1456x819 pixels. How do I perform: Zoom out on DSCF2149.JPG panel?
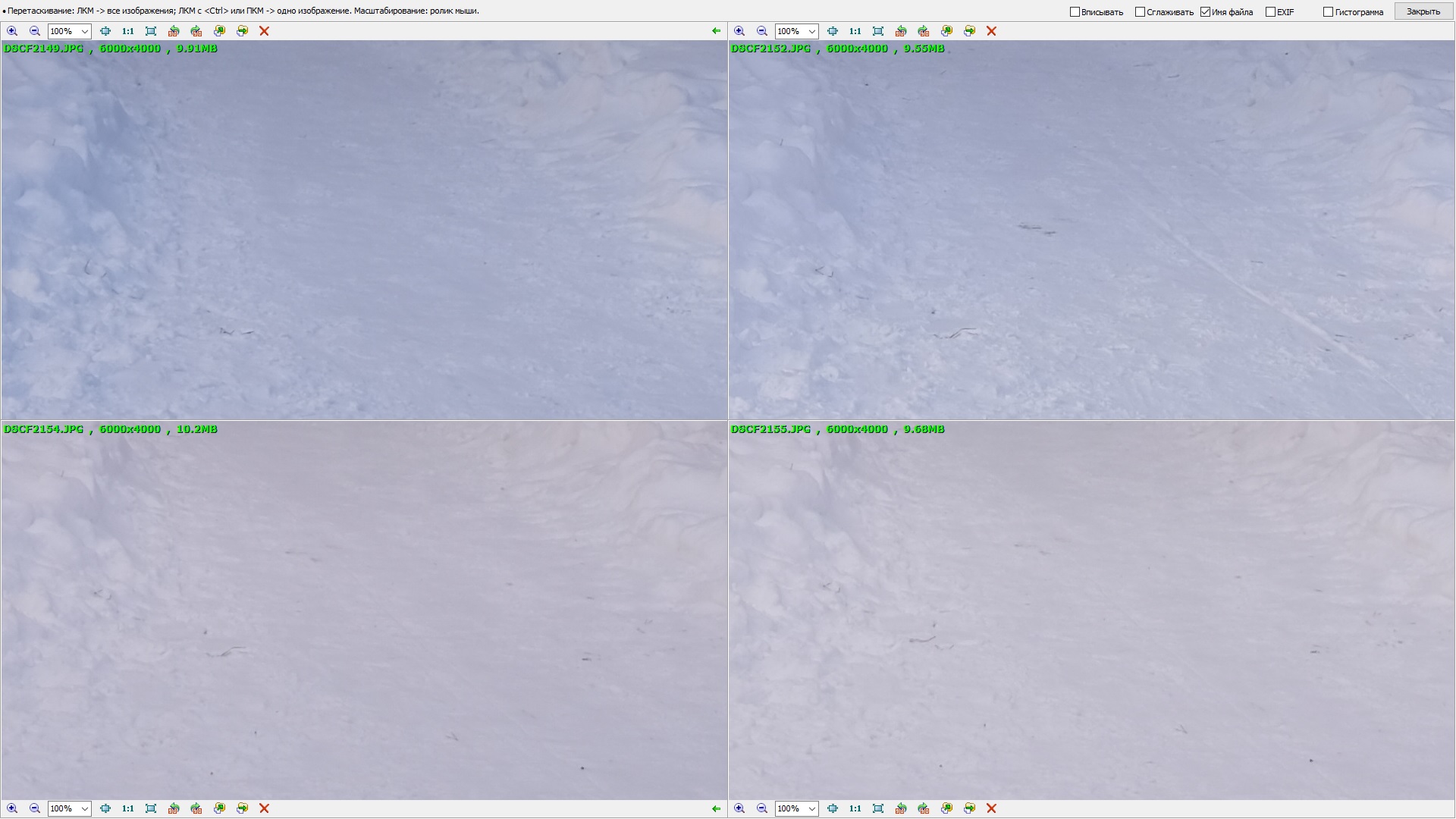pos(35,31)
